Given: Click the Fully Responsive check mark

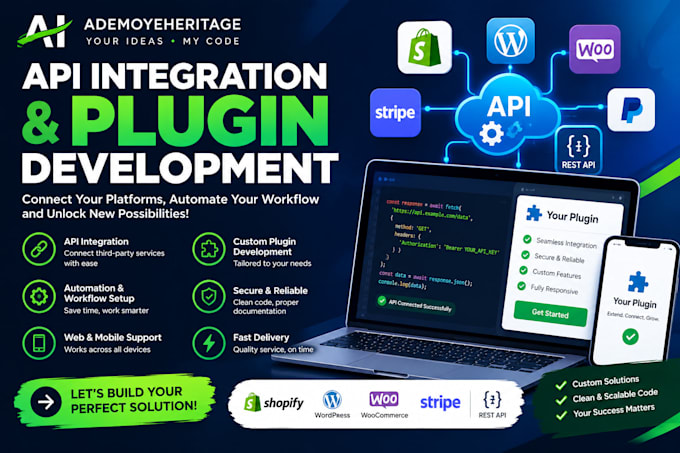Looking at the screenshot, I should (521, 286).
